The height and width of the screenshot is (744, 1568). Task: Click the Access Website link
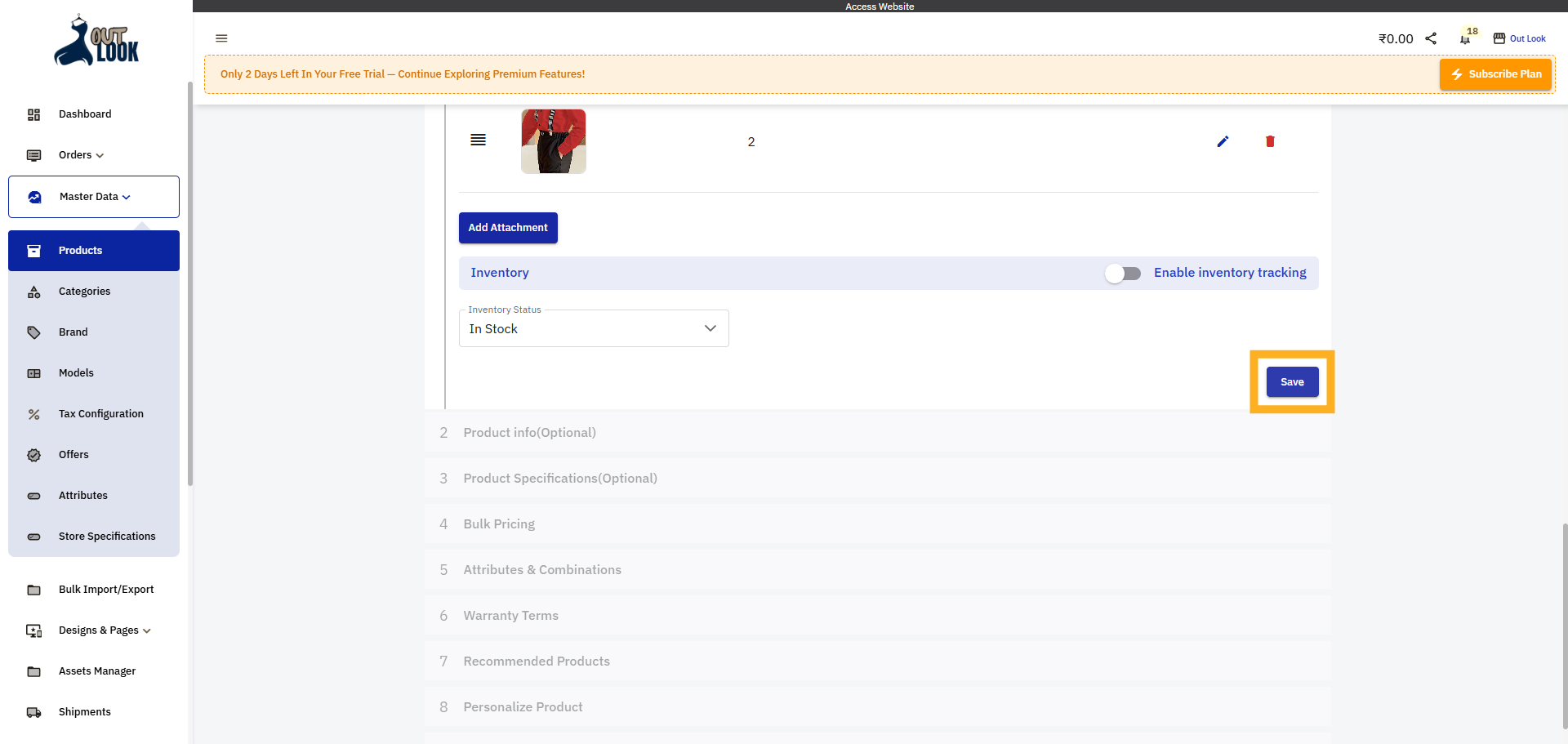click(x=880, y=7)
